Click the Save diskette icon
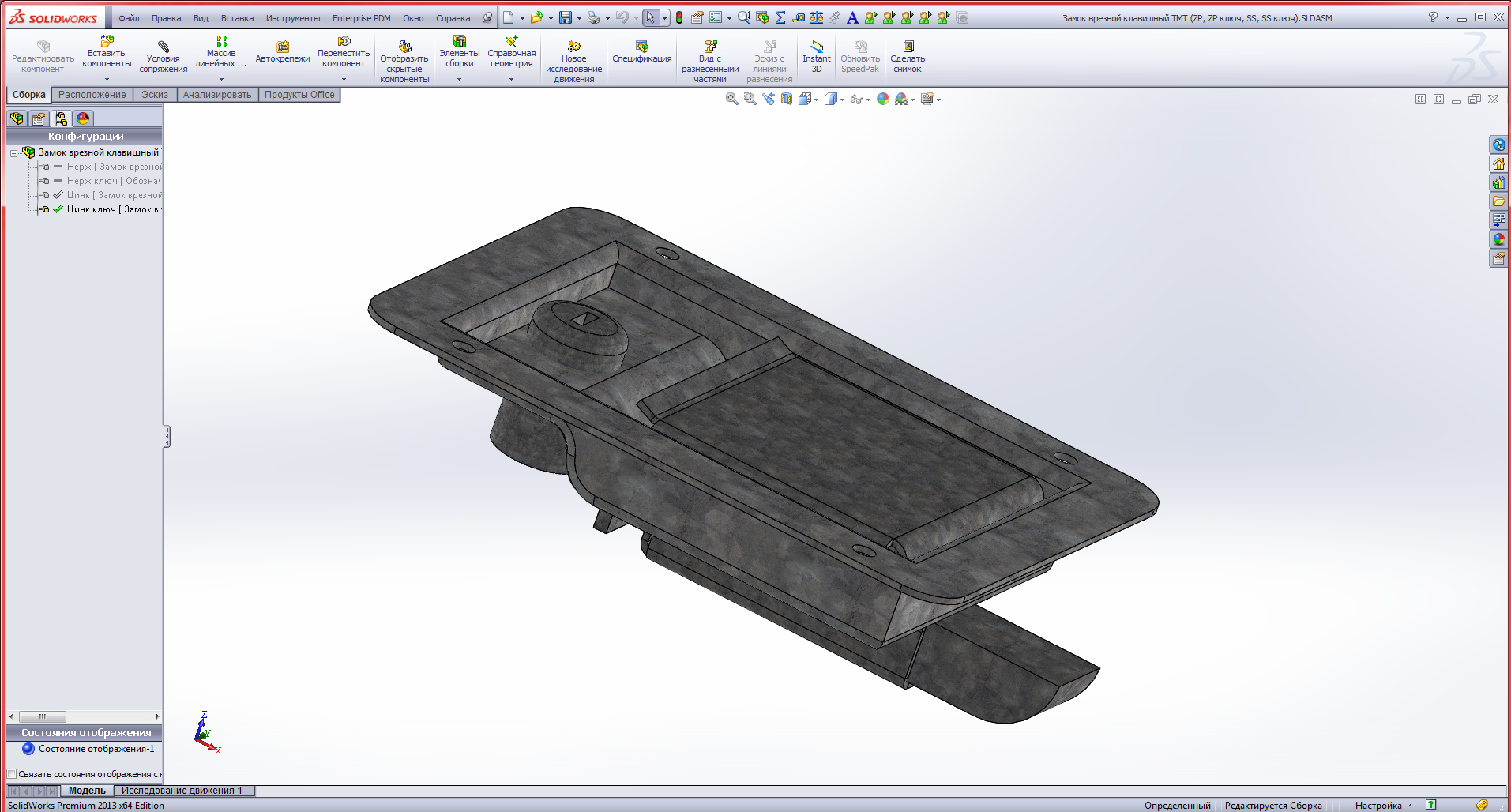This screenshot has width=1511, height=812. (x=566, y=17)
